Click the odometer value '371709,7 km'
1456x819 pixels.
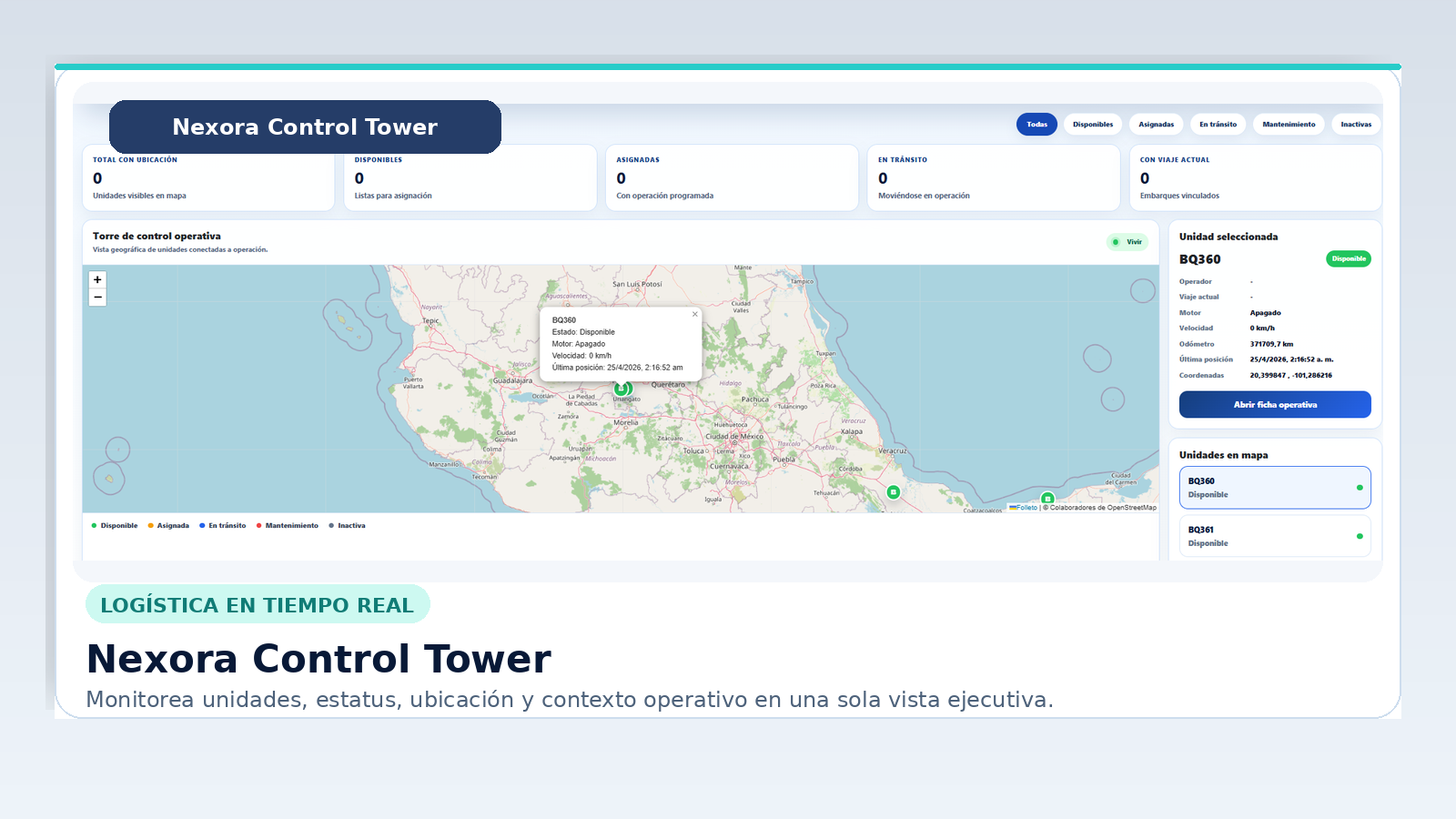pos(1271,344)
